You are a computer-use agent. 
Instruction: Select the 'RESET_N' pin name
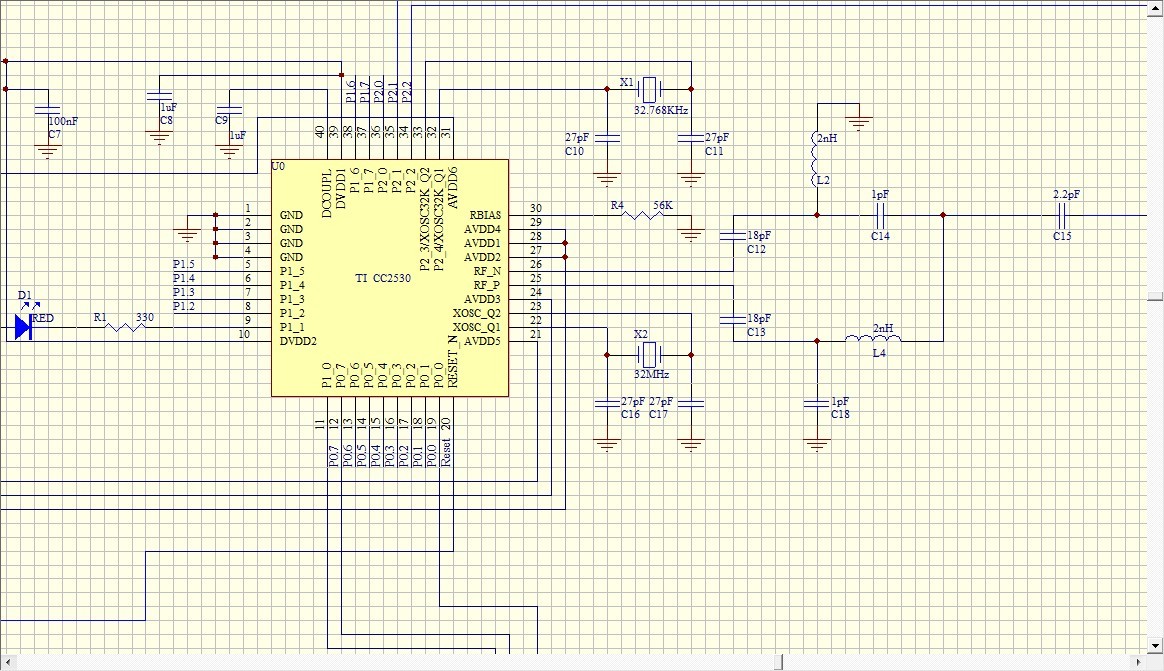pyautogui.click(x=453, y=361)
